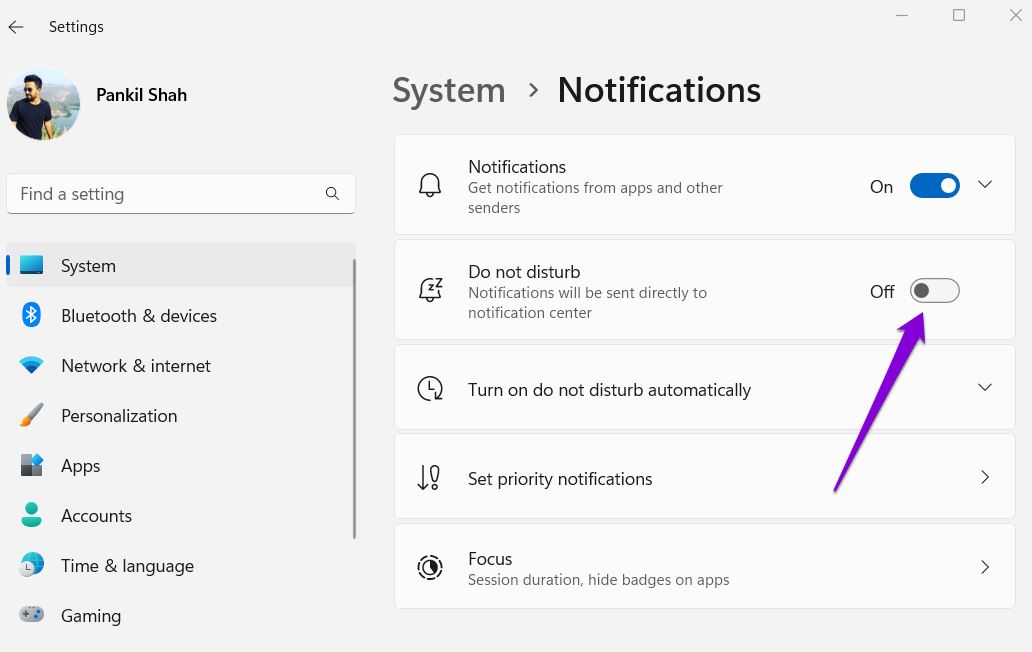The height and width of the screenshot is (652, 1032).
Task: Open Gaming settings
Action: pos(181,615)
